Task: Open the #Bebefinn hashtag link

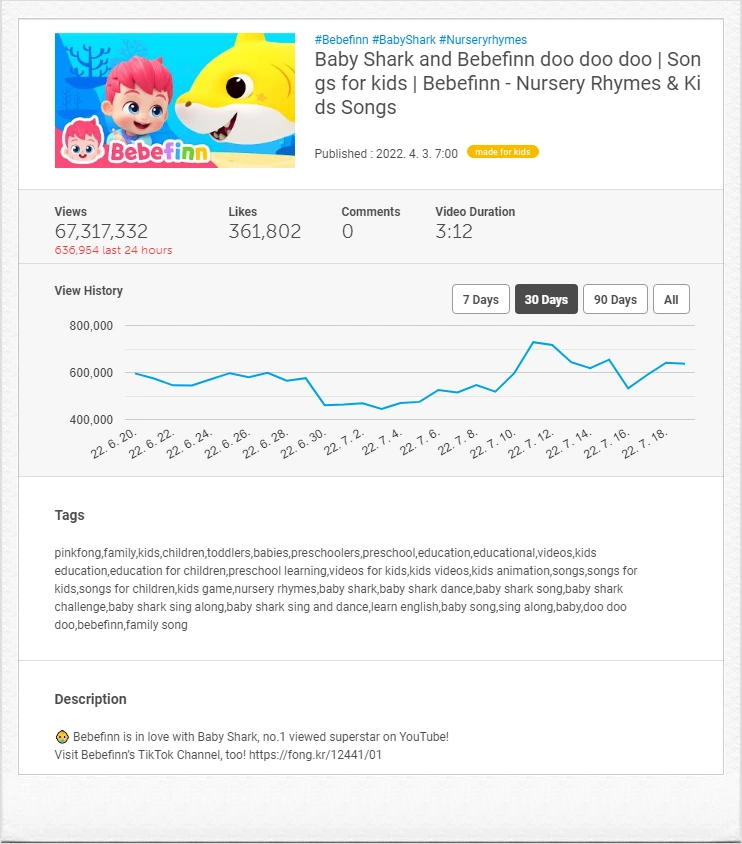Action: tap(342, 40)
